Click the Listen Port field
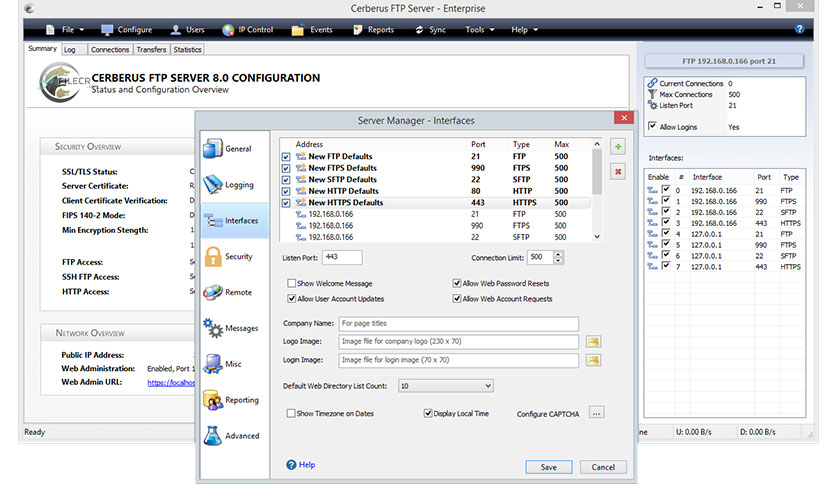Screen dimensions: 836x484 (x=342, y=257)
